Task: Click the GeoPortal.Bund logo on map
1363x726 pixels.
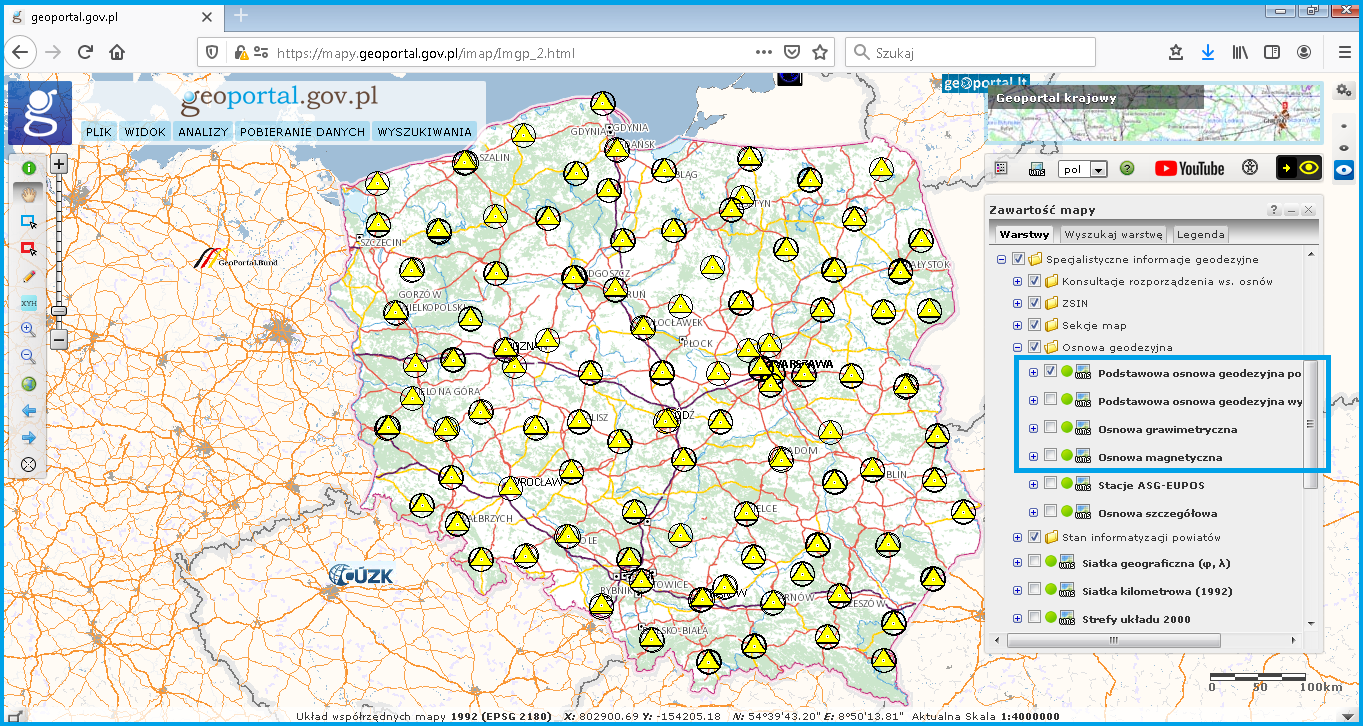Action: [235, 259]
